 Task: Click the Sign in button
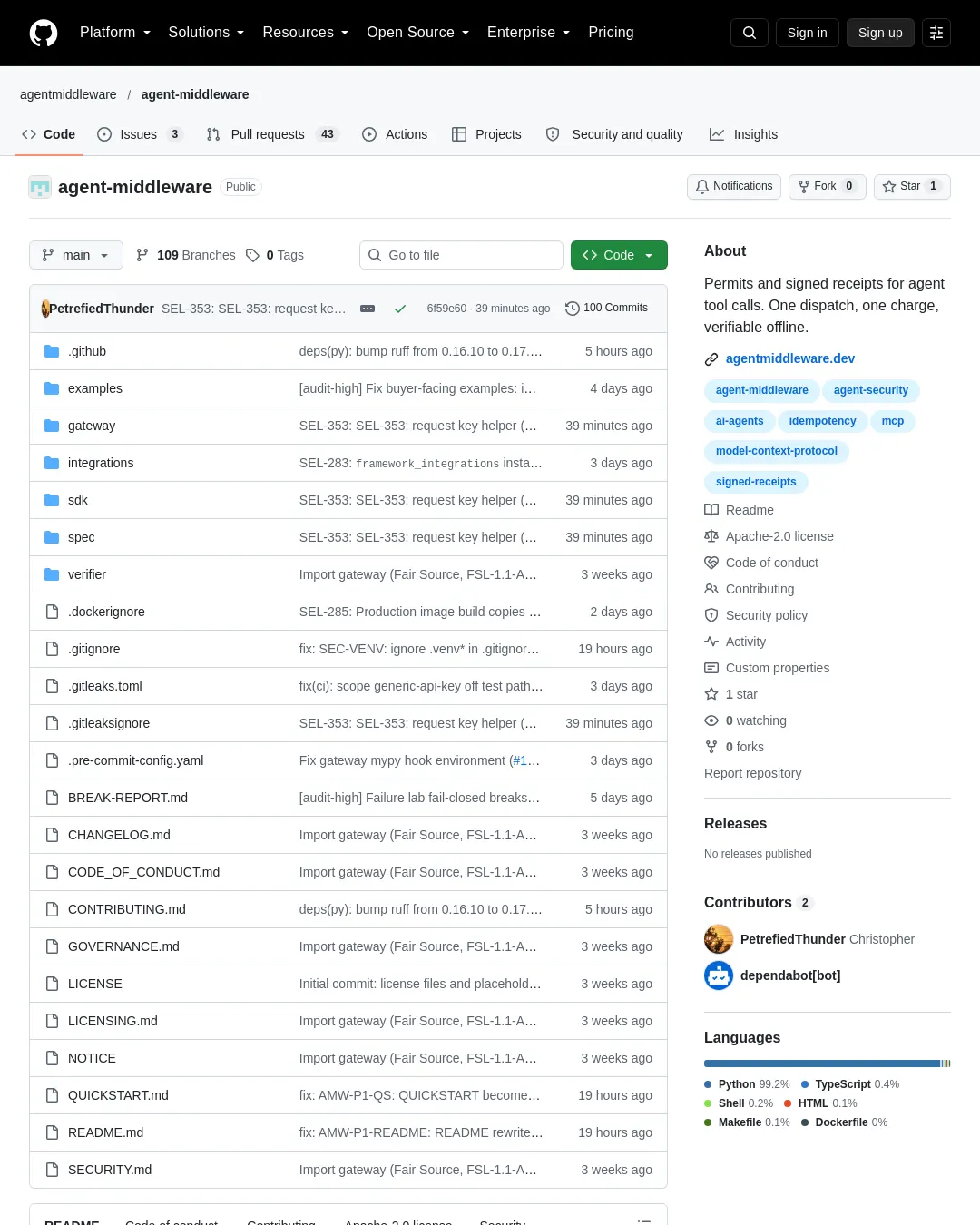807,33
